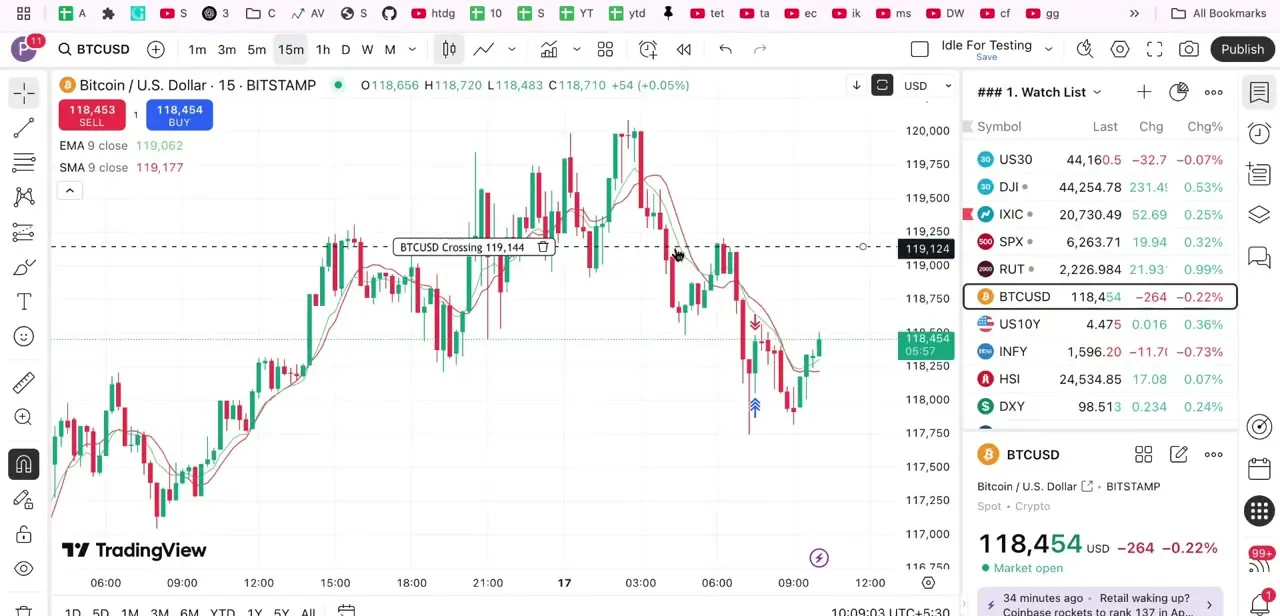Select the line chart style icon
This screenshot has height=616, width=1280.
484,49
